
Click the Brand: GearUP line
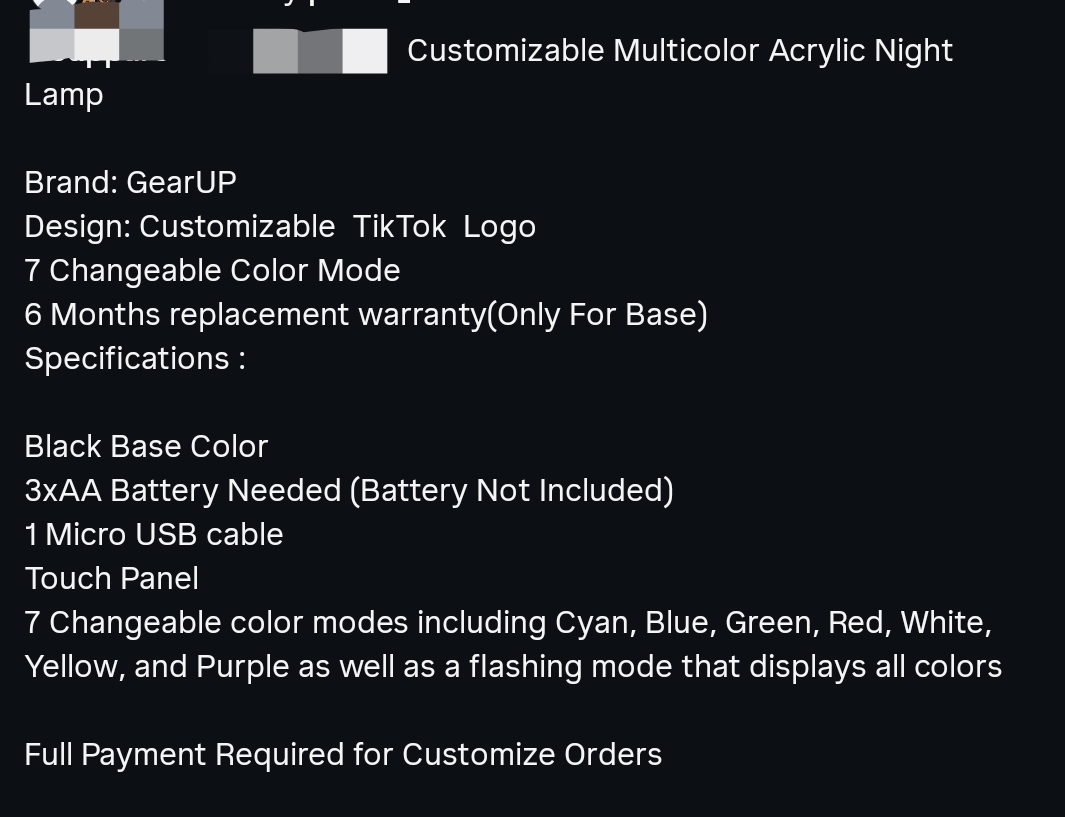[130, 183]
